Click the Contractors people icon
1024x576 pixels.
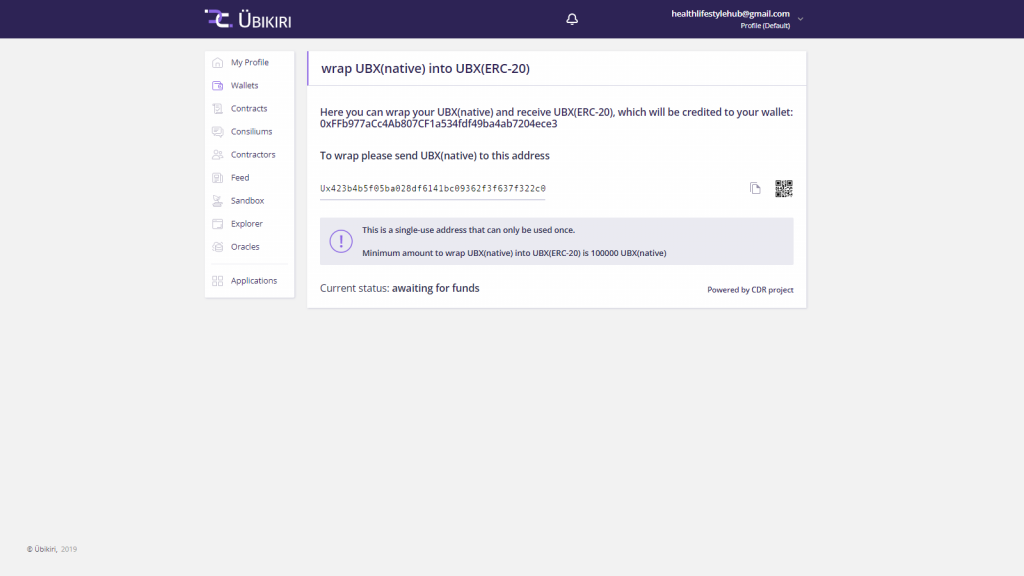[x=217, y=155]
